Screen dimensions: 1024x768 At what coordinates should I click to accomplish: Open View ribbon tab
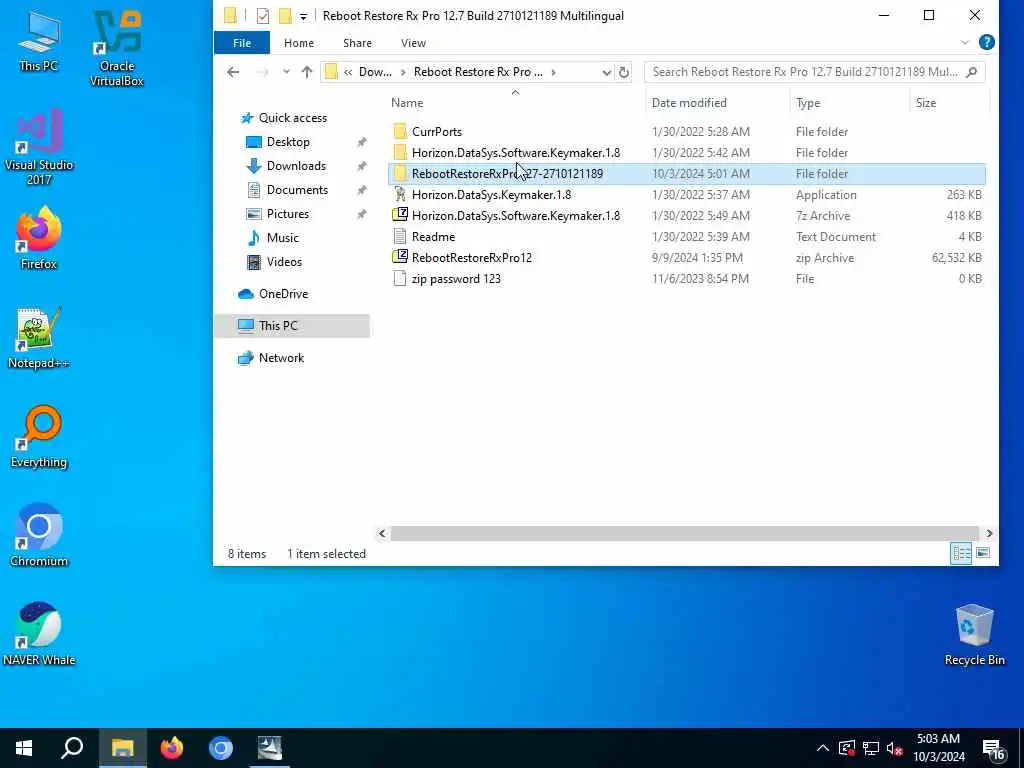click(413, 43)
